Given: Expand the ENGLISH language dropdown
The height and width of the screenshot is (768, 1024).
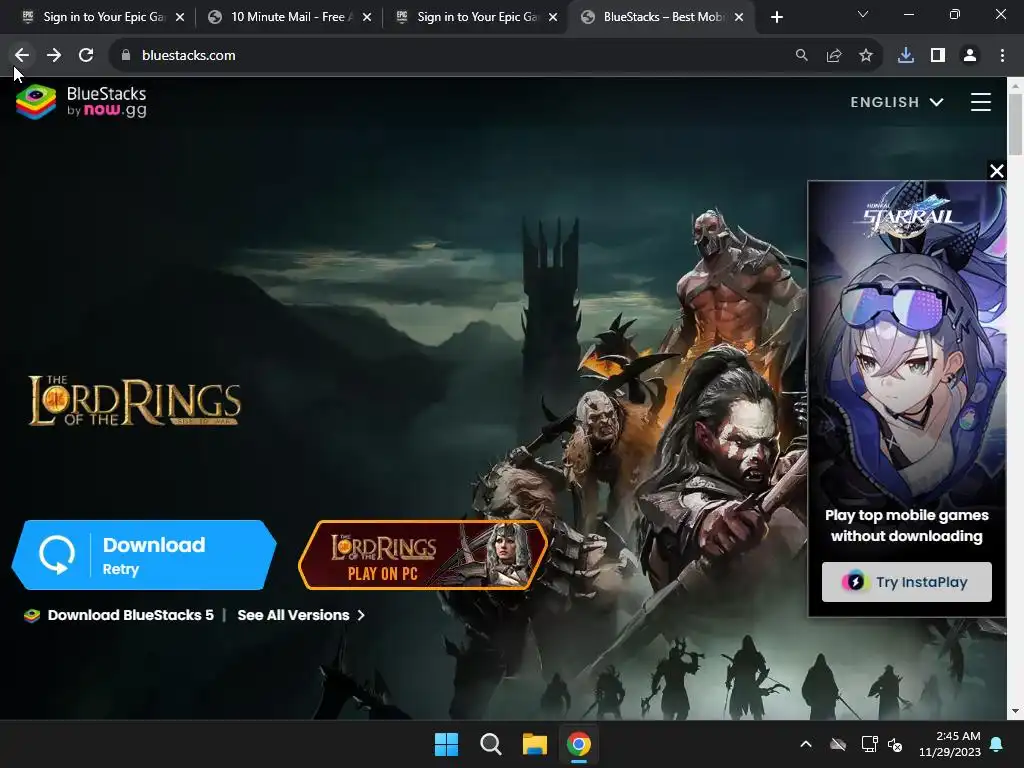Looking at the screenshot, I should (x=897, y=103).
